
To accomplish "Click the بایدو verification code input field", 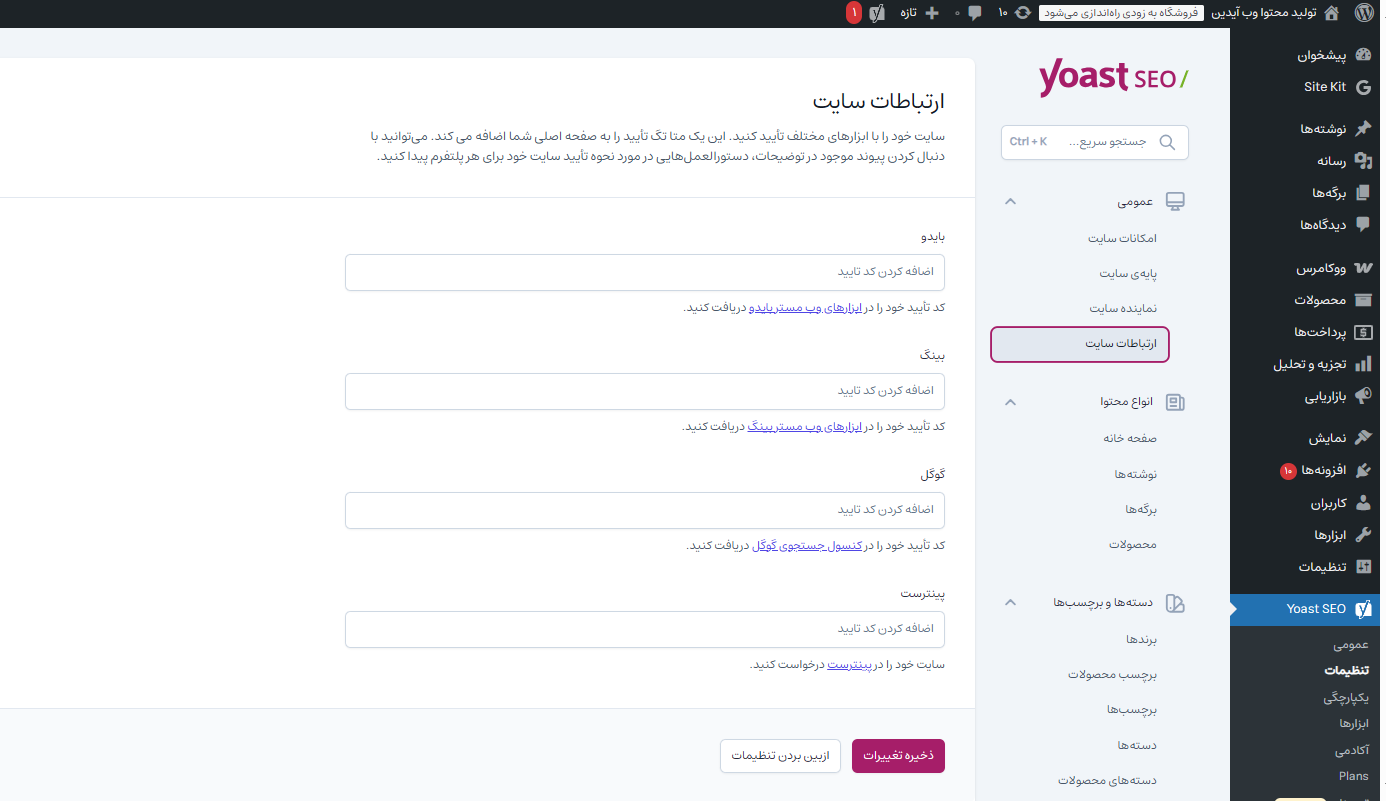I will (x=644, y=272).
